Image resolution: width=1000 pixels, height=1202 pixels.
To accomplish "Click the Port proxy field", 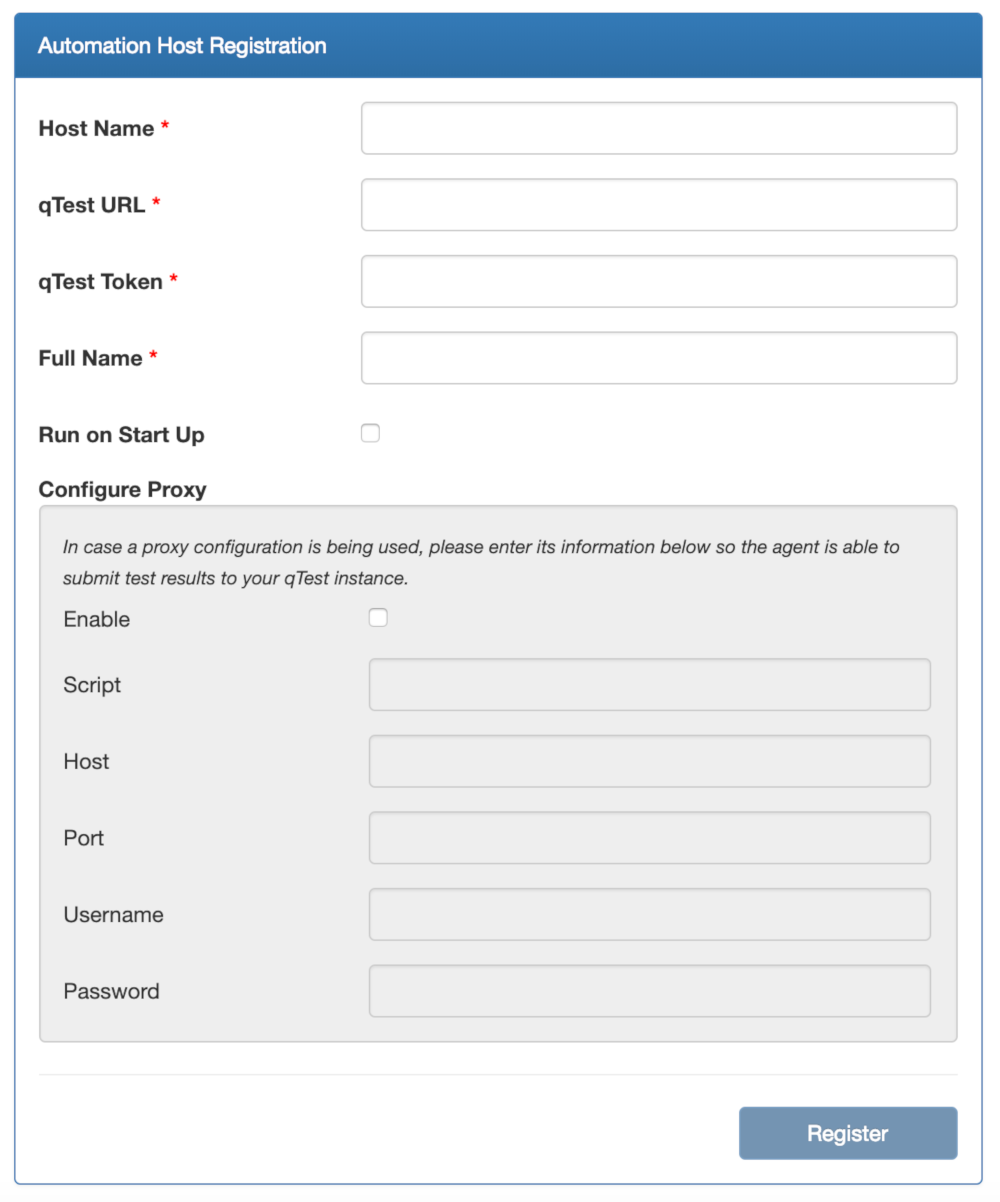I will pos(650,837).
